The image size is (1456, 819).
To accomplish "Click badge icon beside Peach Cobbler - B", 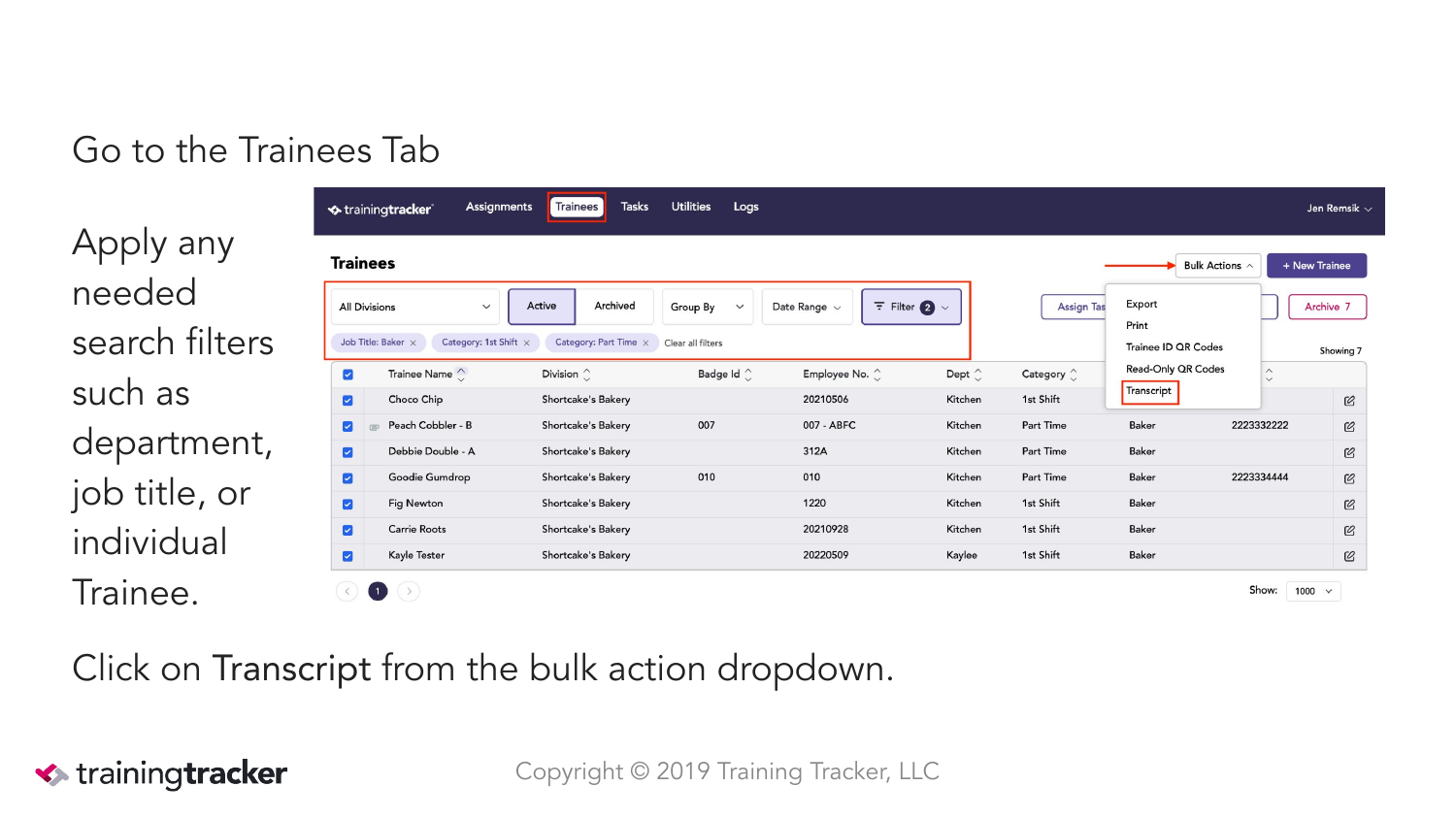I will tap(374, 427).
